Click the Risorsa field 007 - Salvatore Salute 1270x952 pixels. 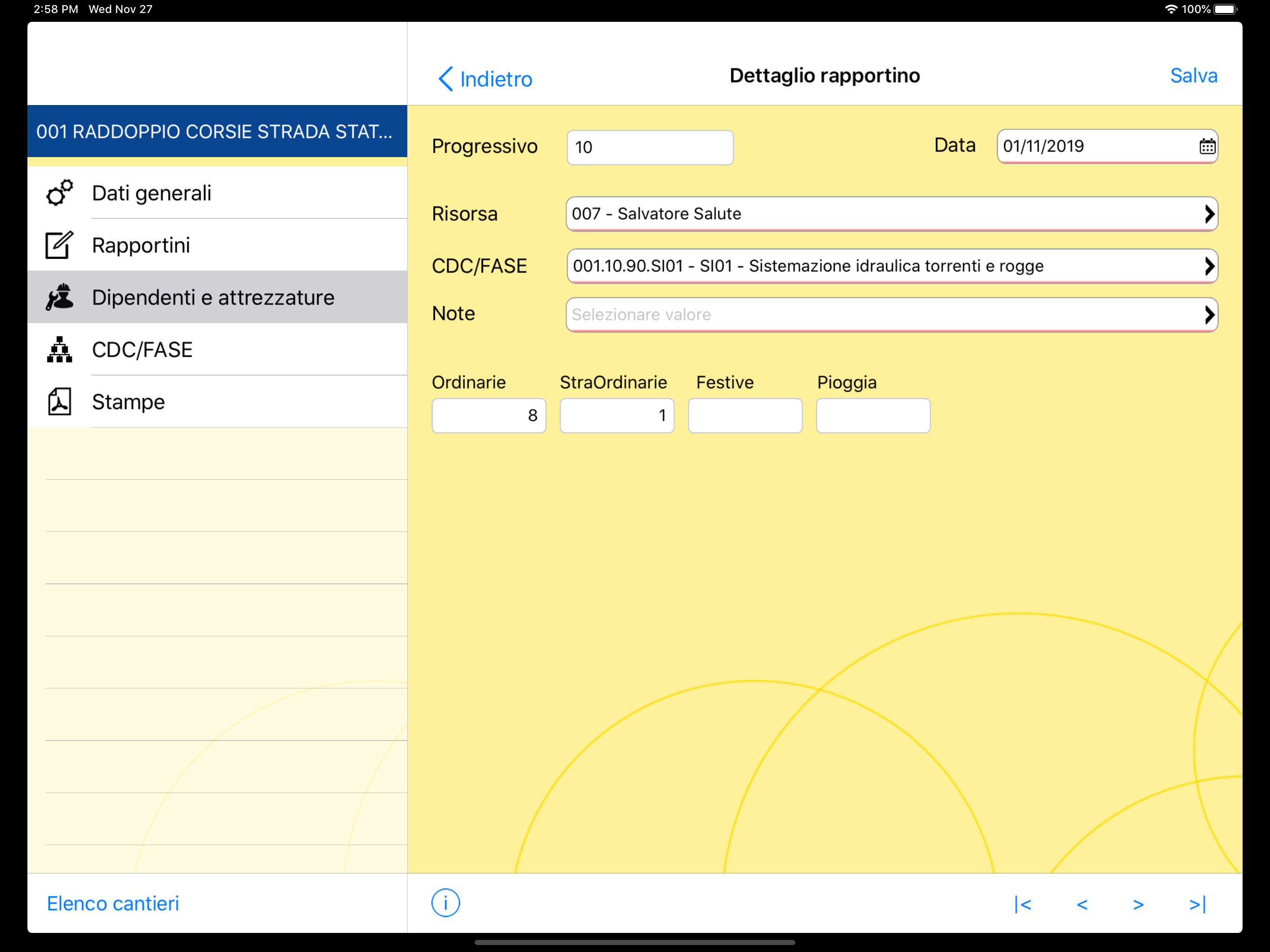pos(892,214)
